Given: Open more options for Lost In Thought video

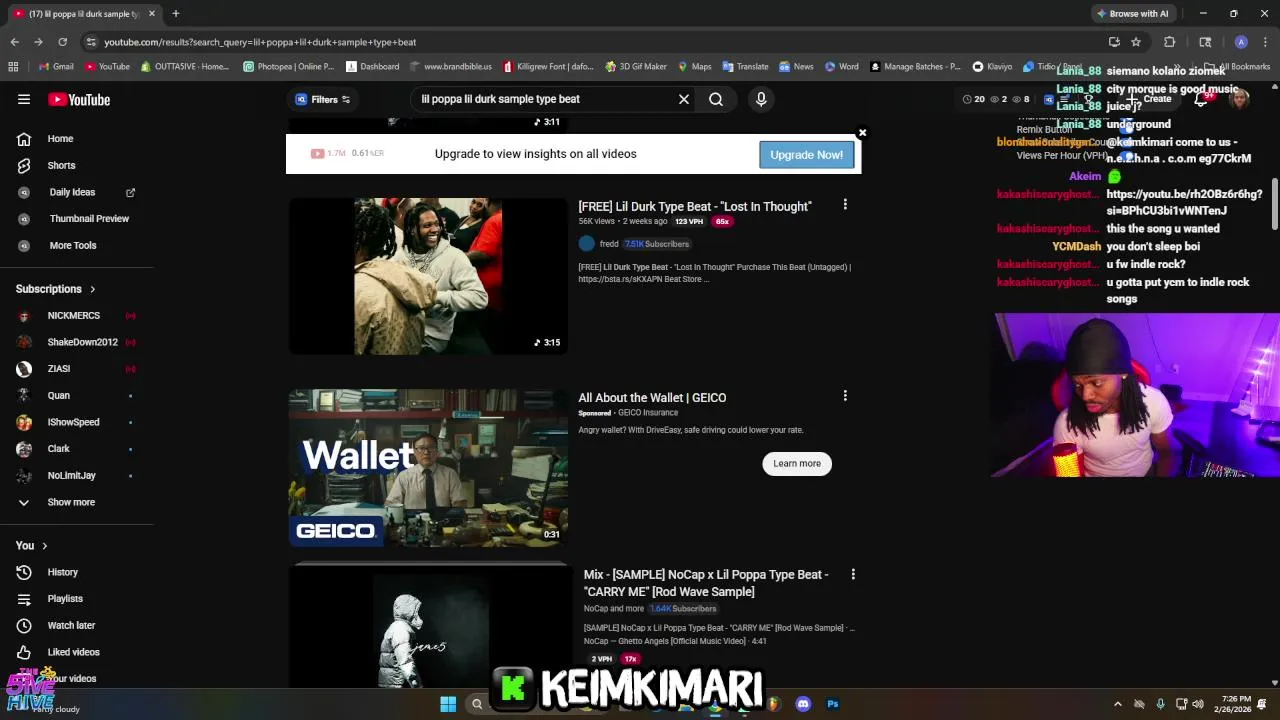Looking at the screenshot, I should [845, 204].
